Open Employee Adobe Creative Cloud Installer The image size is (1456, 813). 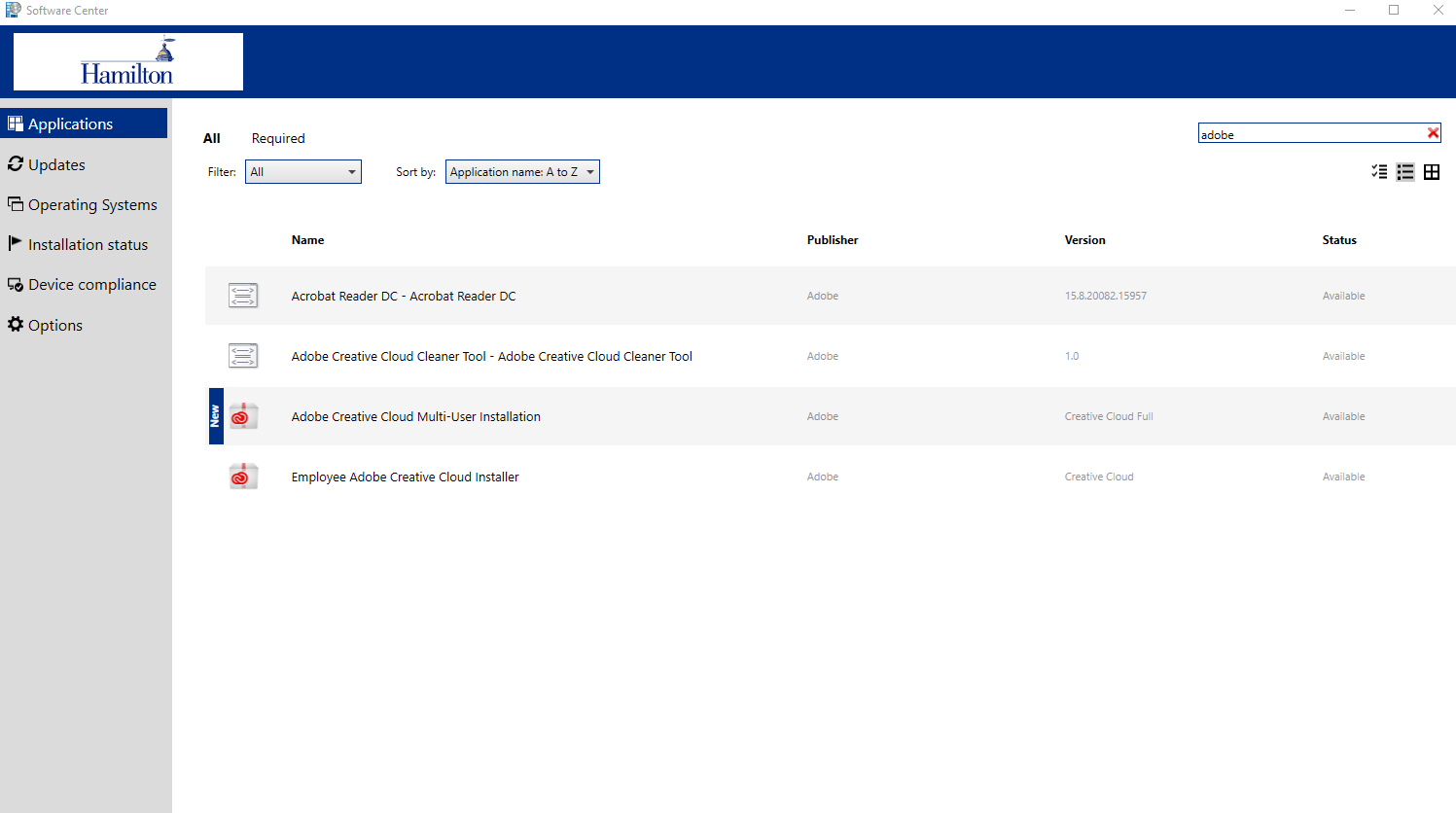(406, 477)
